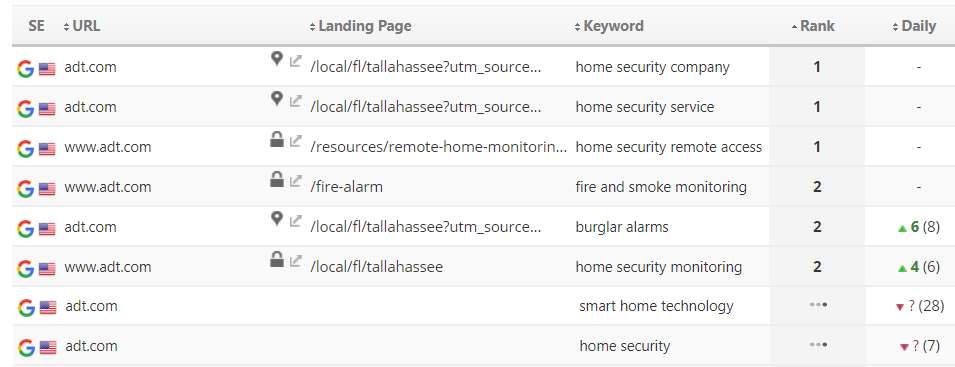
Task: Click the padlock icon in the /fire-alarm row
Action: tap(277, 180)
